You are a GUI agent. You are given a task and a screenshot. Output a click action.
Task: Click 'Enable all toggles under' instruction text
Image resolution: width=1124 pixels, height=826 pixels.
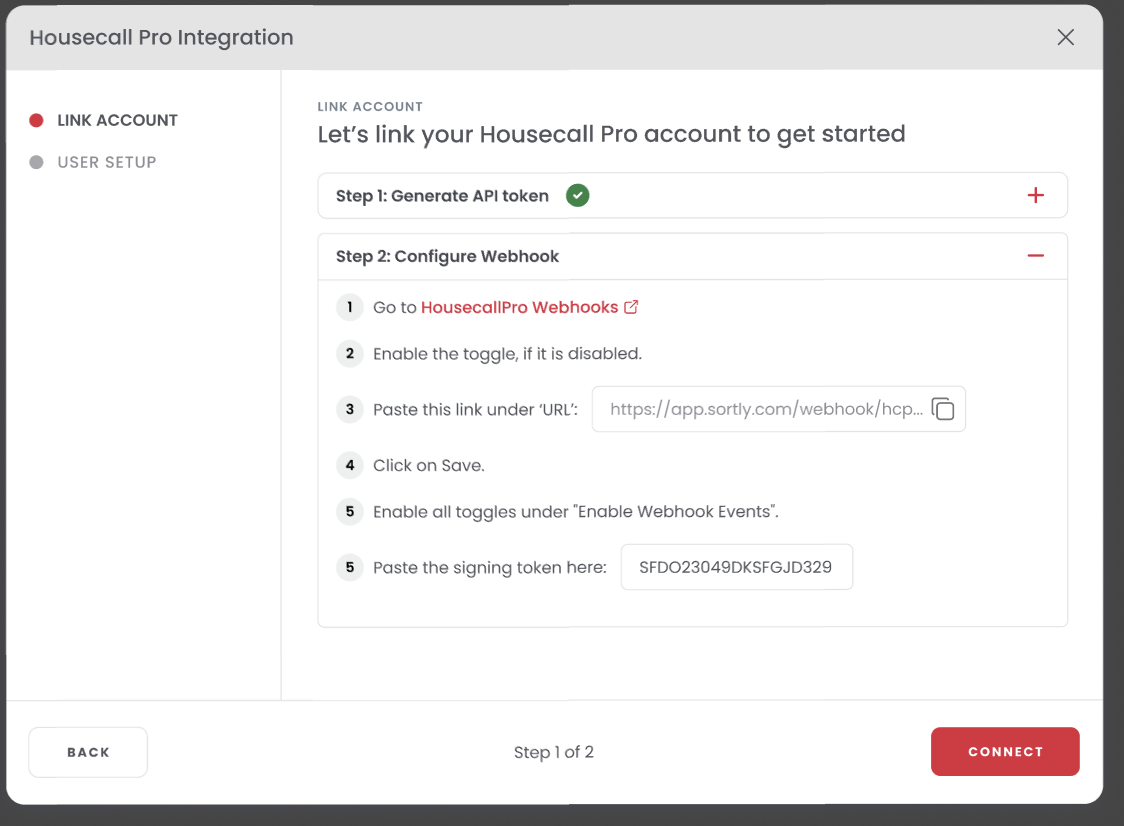click(x=576, y=512)
